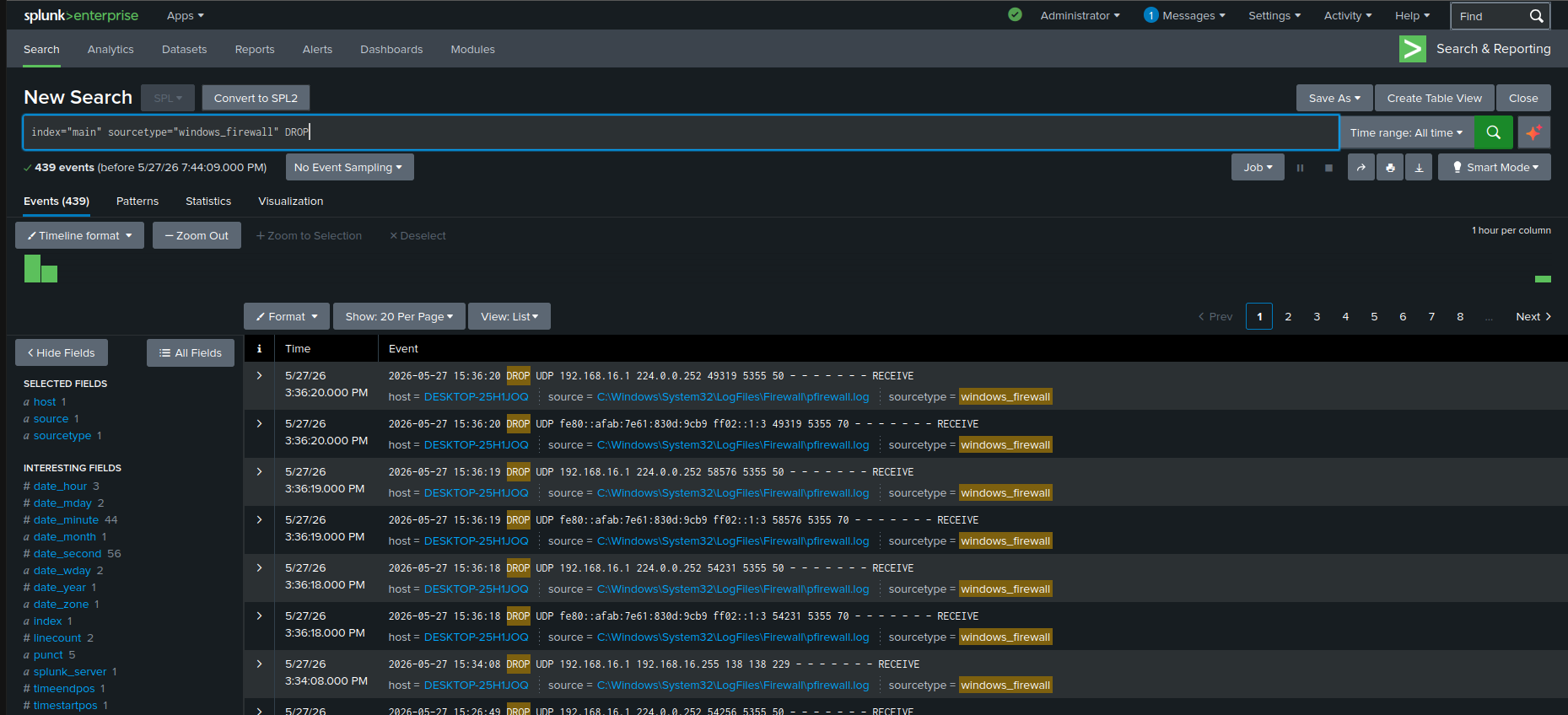Screen dimensions: 1568x715
Task: Open the Alerts tab
Action: click(317, 49)
